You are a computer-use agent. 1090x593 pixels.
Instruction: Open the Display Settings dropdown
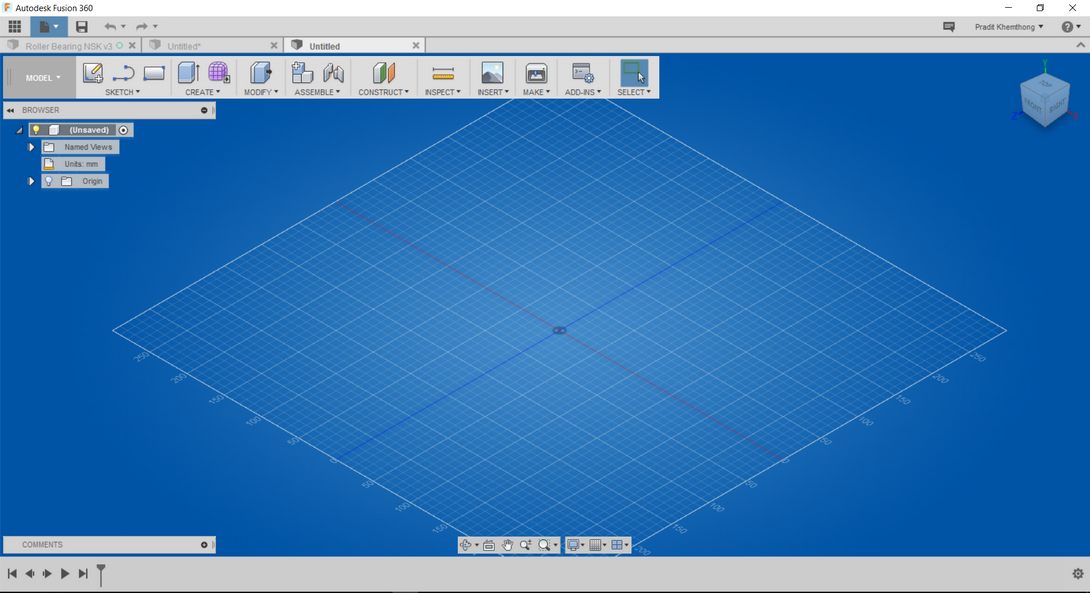(575, 545)
